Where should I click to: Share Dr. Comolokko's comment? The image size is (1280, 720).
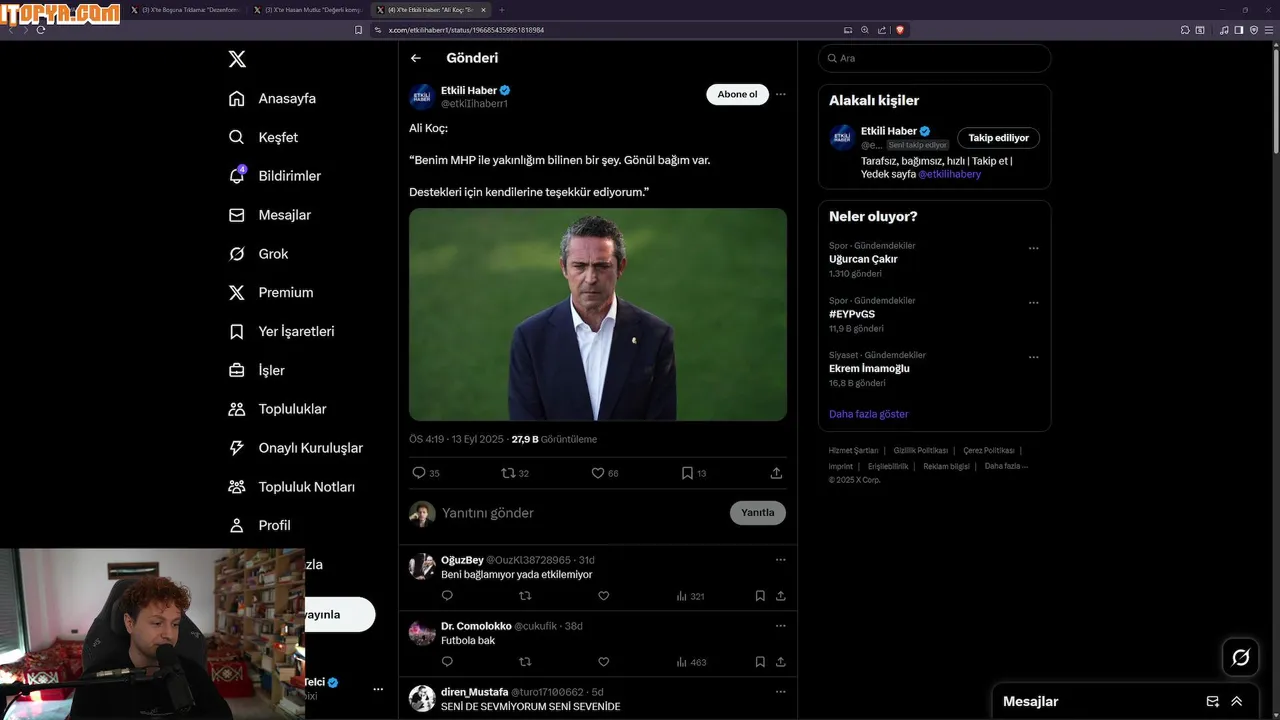point(780,662)
